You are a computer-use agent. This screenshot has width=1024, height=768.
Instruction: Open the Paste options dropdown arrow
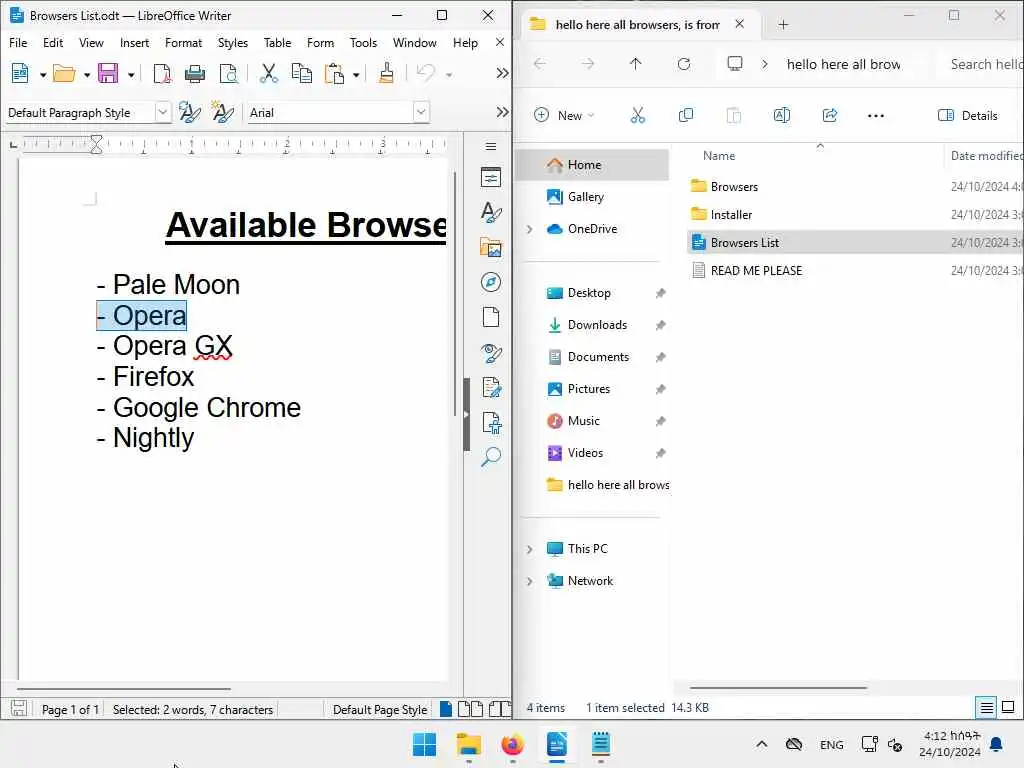pyautogui.click(x=356, y=74)
